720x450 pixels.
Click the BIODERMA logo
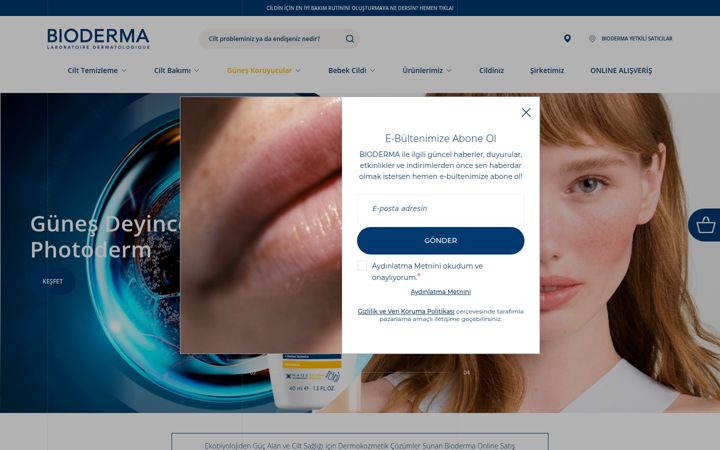point(98,39)
